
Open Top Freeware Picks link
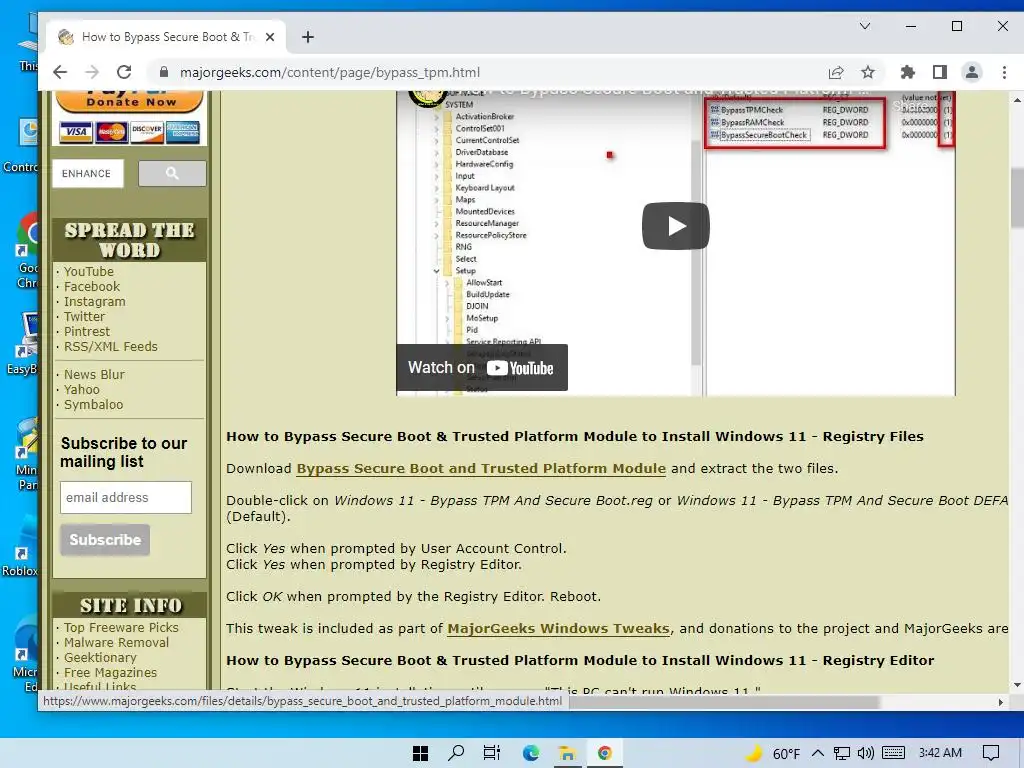click(121, 627)
